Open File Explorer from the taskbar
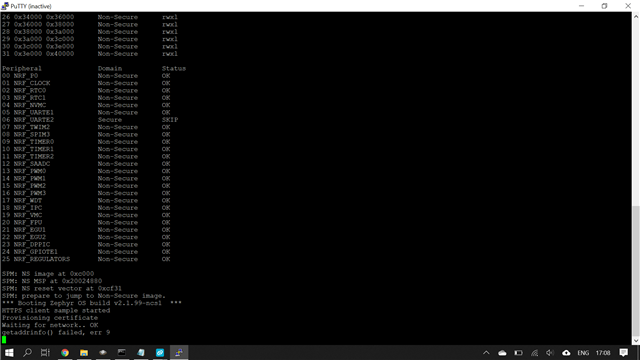 tap(84, 353)
